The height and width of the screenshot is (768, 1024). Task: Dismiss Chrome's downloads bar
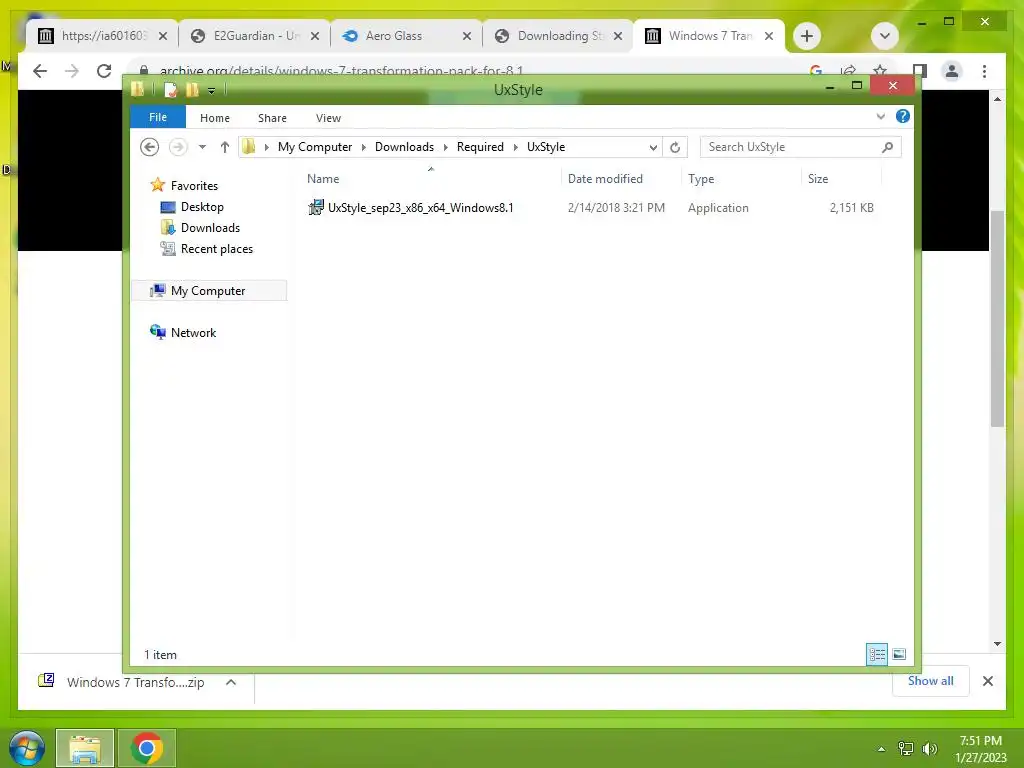coord(987,681)
